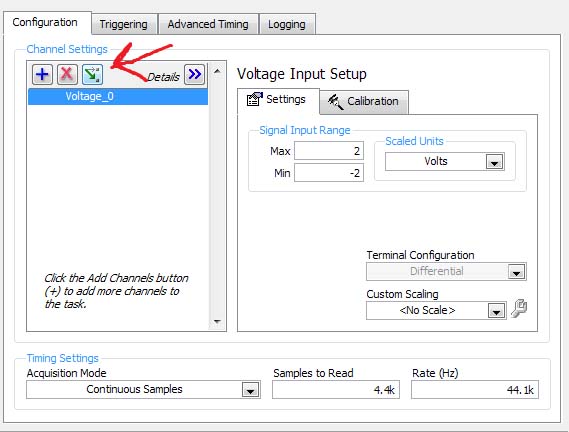The height and width of the screenshot is (432, 569).
Task: Open the Calibration tab
Action: coord(364,101)
